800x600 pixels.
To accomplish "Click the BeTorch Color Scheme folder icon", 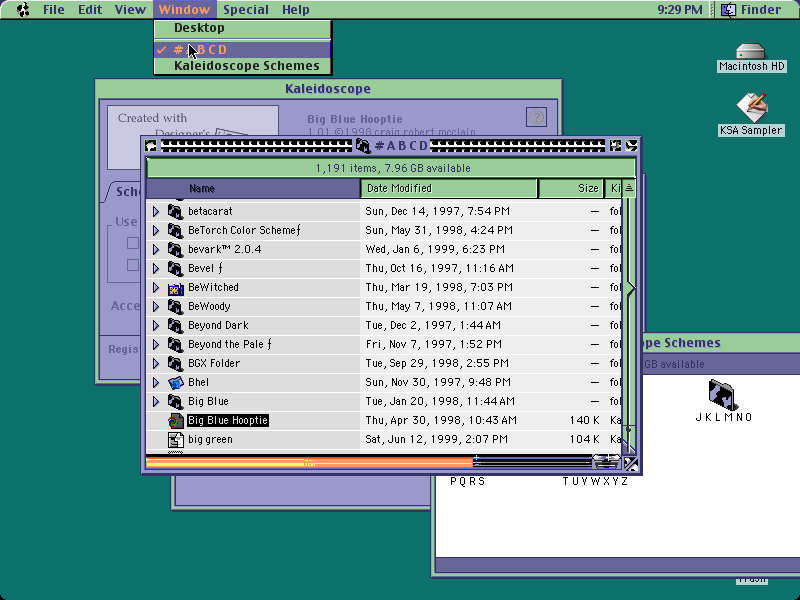I will (175, 230).
